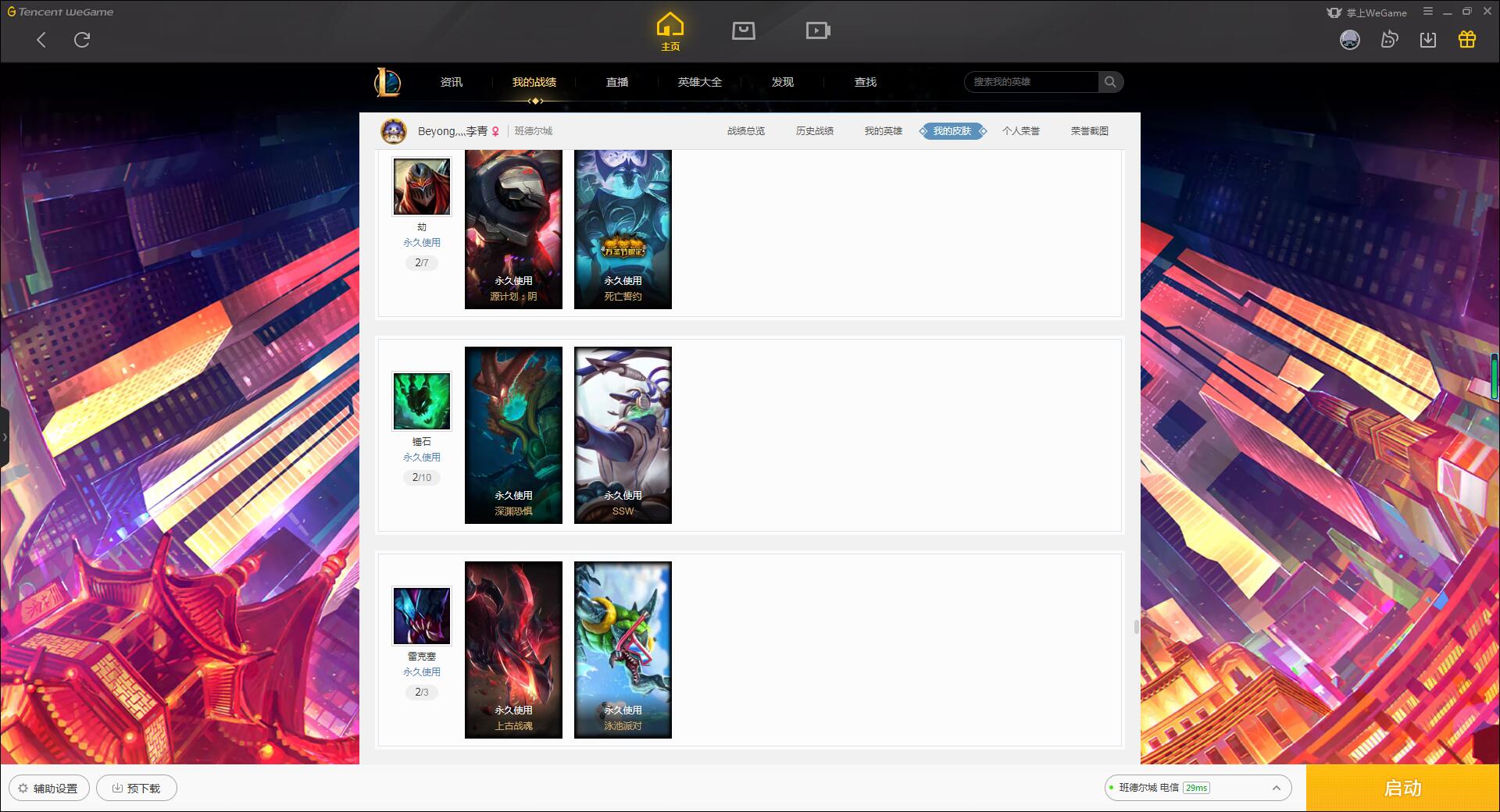Click the 班德尔城 server label beside name
The image size is (1500, 812).
pyautogui.click(x=534, y=131)
